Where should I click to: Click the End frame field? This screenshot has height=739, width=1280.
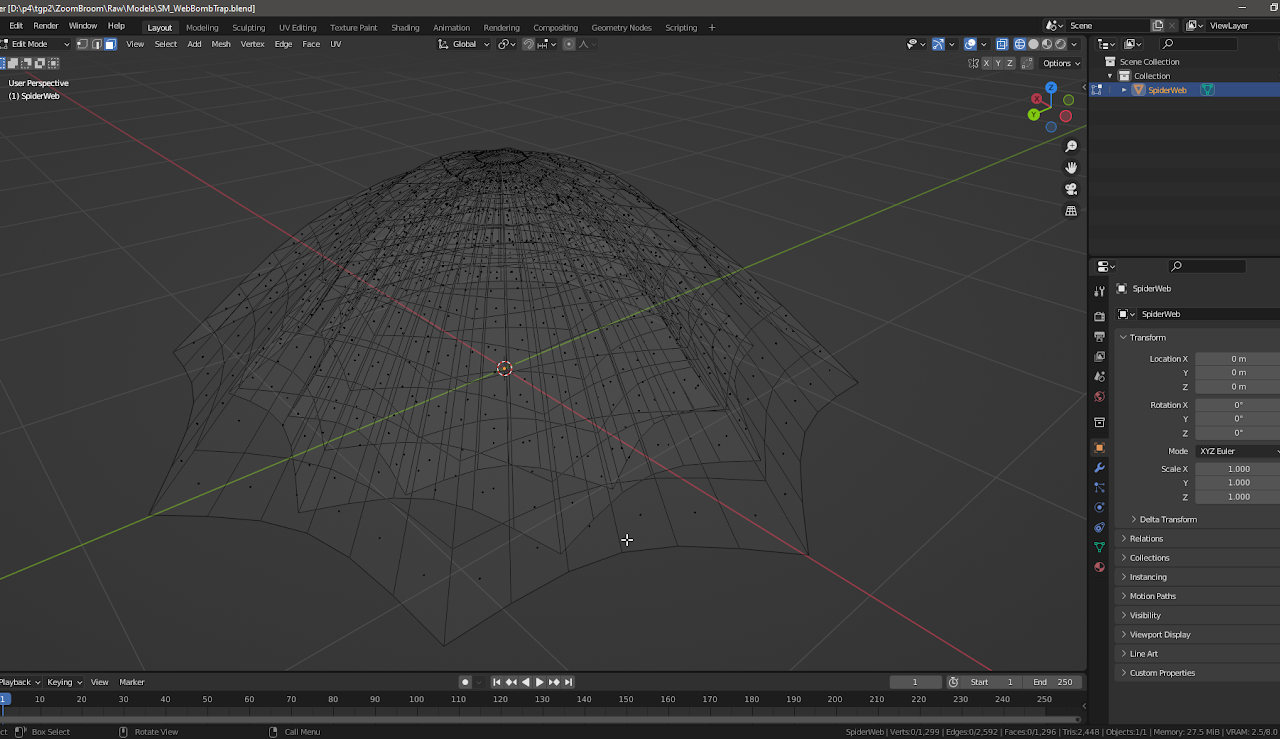click(x=1053, y=682)
